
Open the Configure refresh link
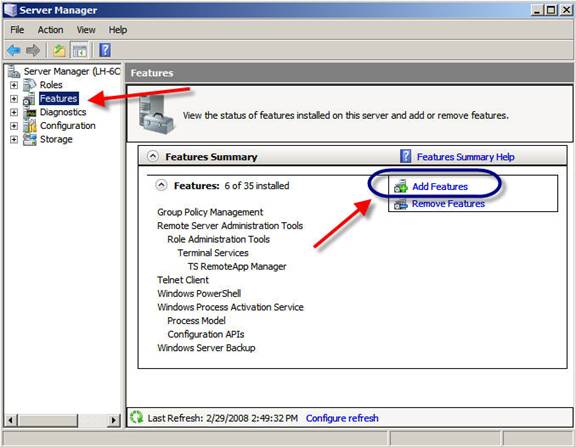coord(342,418)
